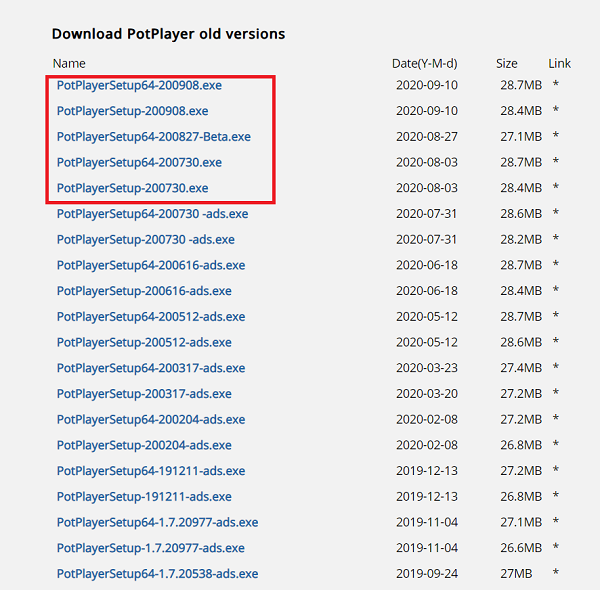Download PotPlayerSetup64-200908.exe
The image size is (600, 590).
coord(139,85)
